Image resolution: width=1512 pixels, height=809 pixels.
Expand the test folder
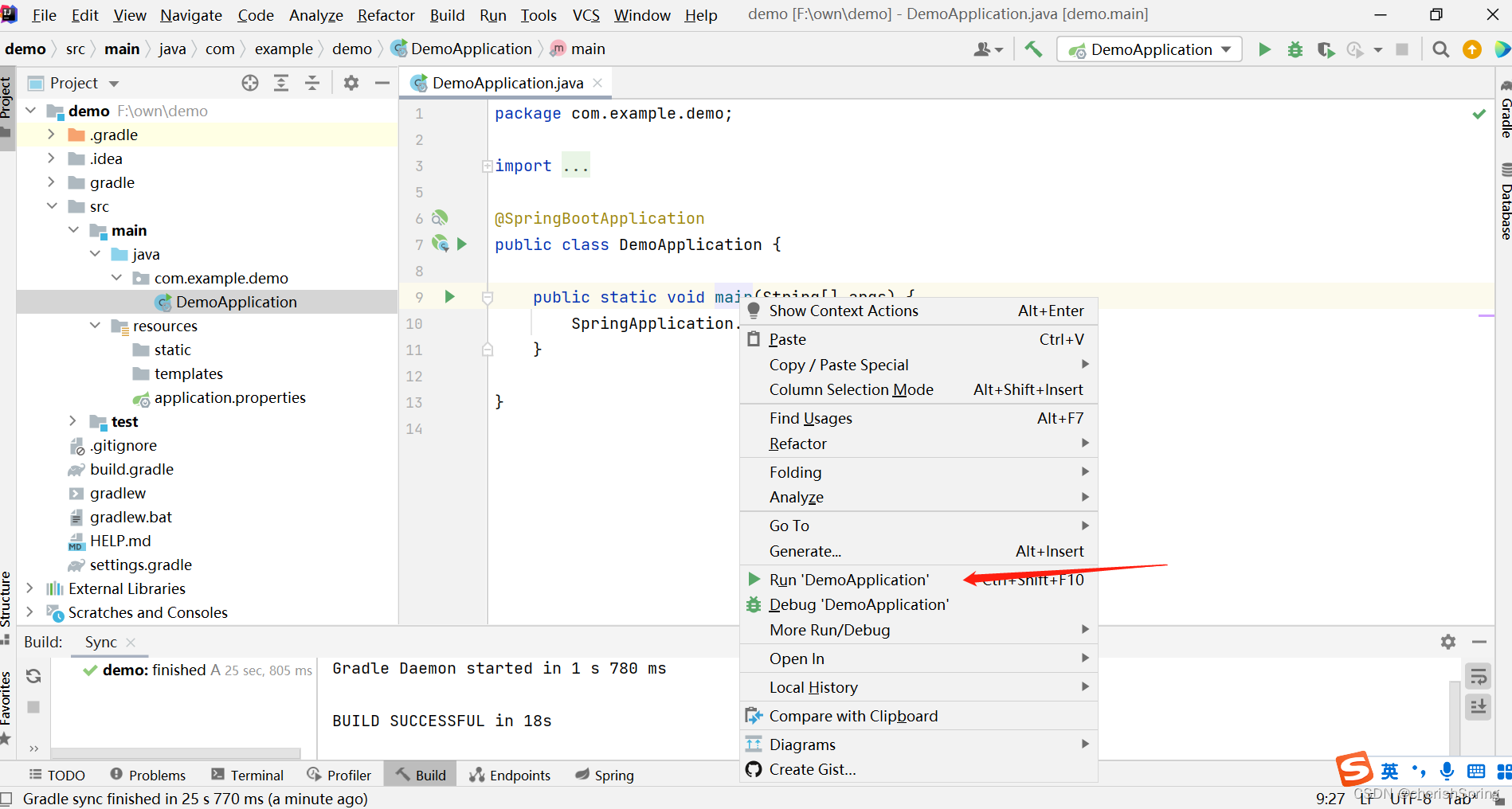pyautogui.click(x=72, y=421)
